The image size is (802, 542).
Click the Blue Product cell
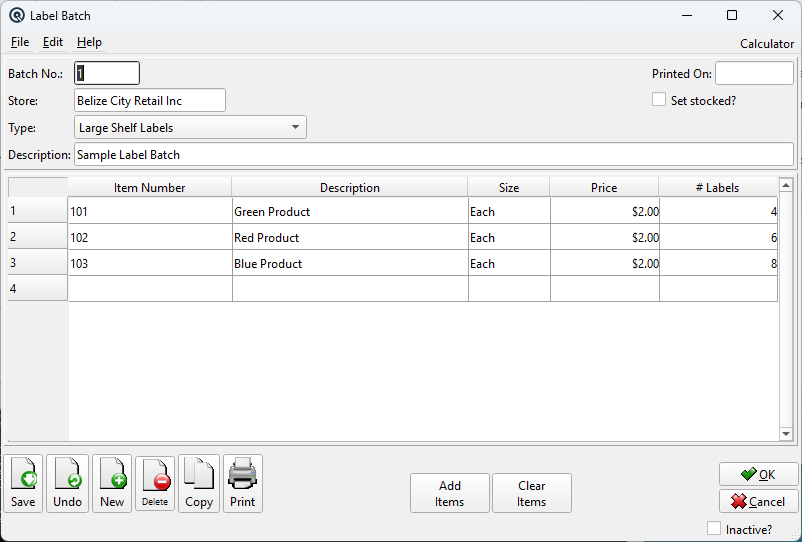350,263
